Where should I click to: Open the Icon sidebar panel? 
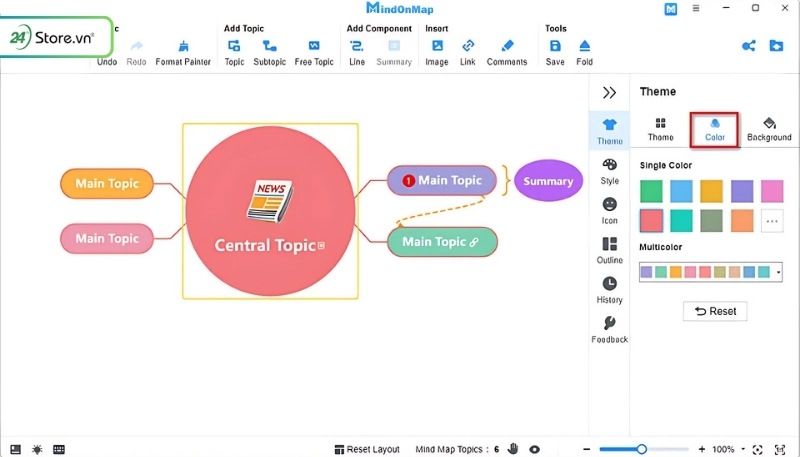[x=610, y=211]
